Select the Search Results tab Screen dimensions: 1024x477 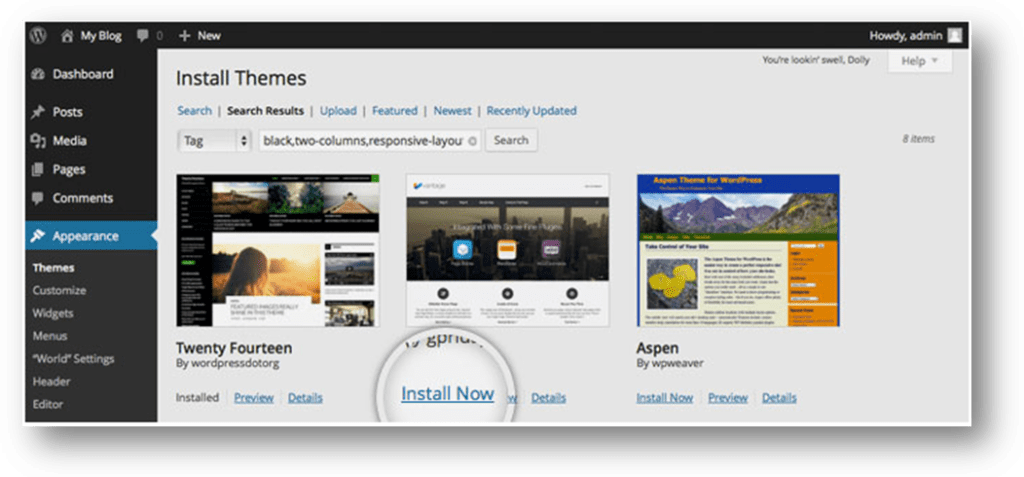(x=265, y=110)
